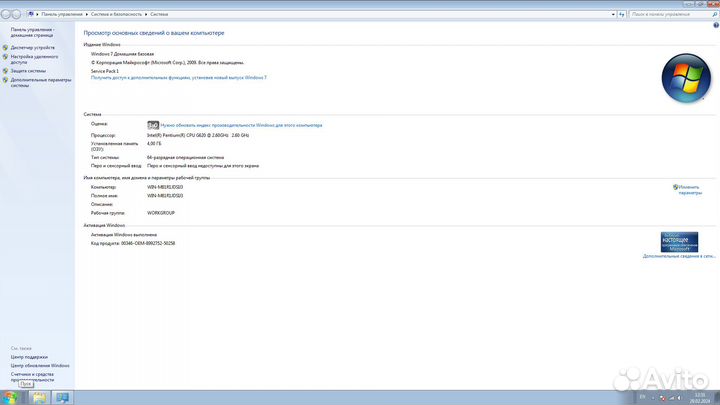Click the processor value 'Intel(R) Pentium(R) CPU G620'

pos(198,135)
